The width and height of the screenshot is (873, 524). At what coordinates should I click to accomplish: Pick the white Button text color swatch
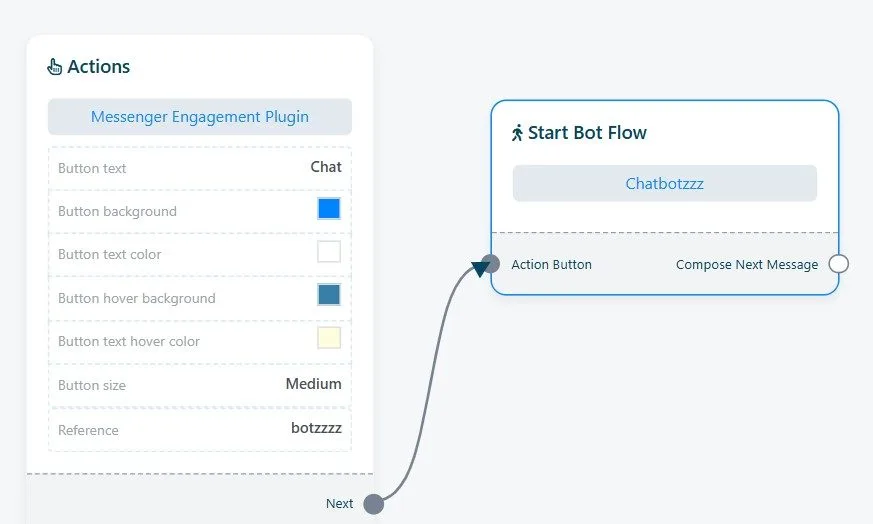coord(329,252)
